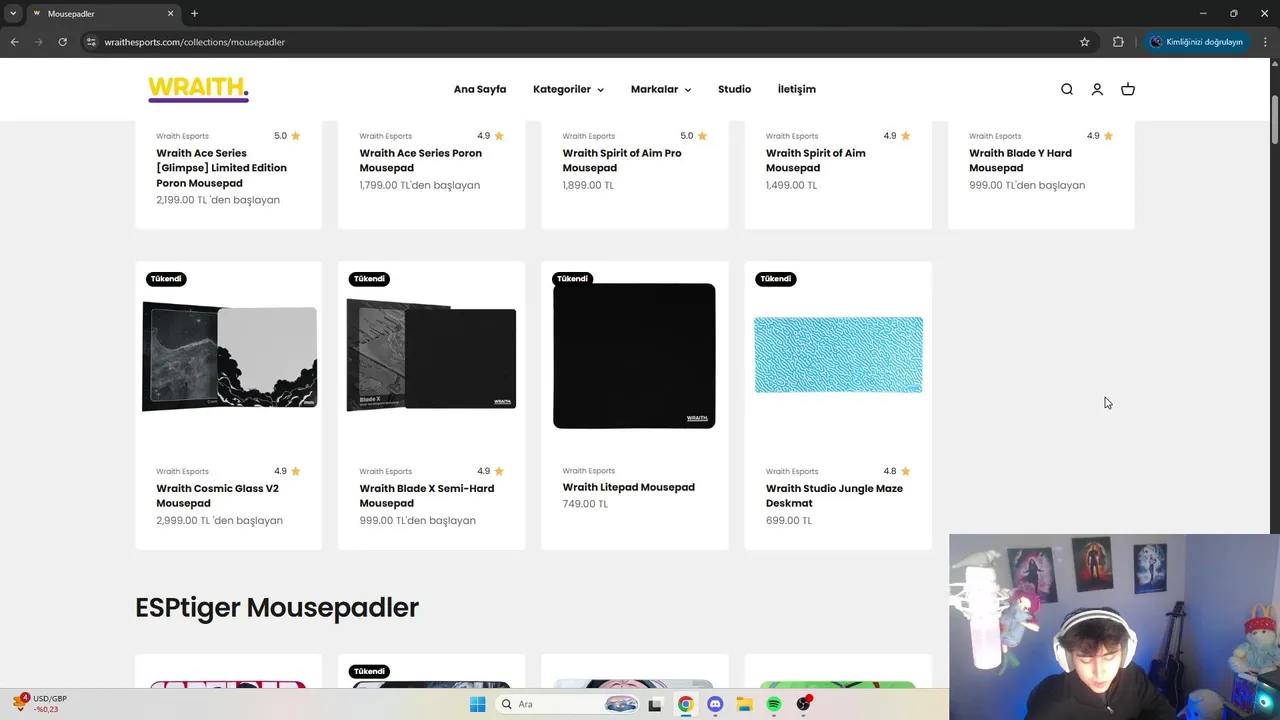Click the 5.0 rating on Spirit of Aim Pro
This screenshot has height=720, width=1280.
tap(693, 136)
